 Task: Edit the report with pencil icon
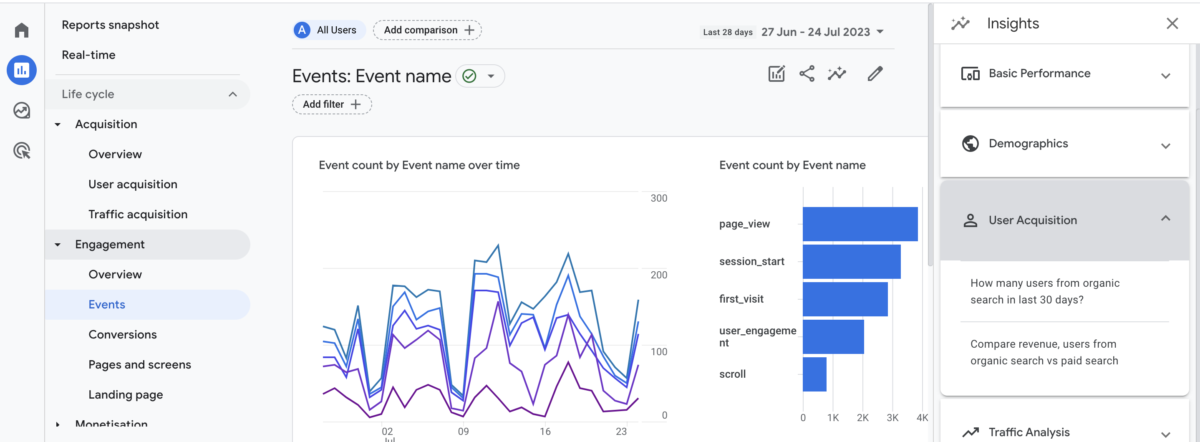[875, 73]
